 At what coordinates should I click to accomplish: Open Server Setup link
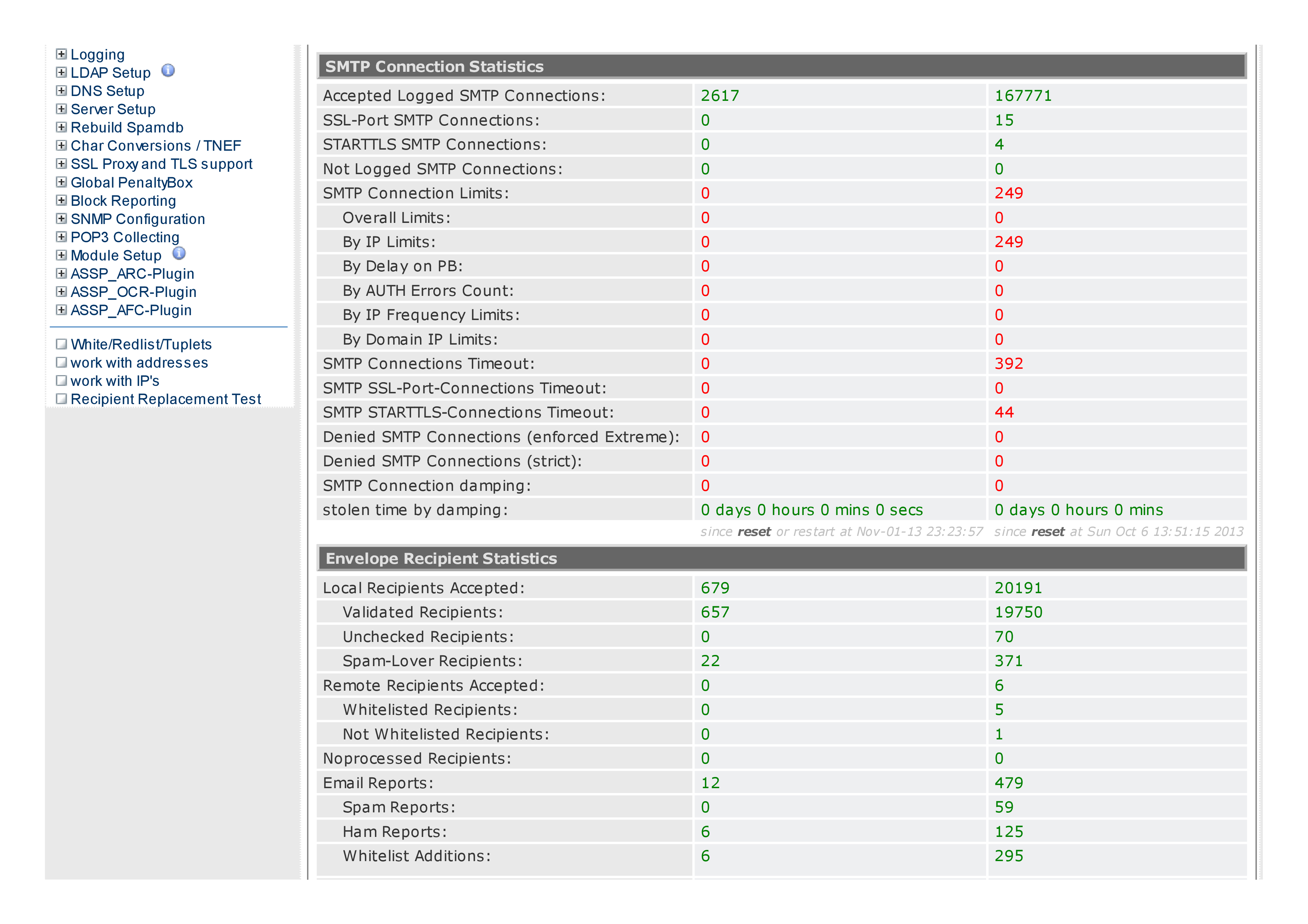[113, 109]
